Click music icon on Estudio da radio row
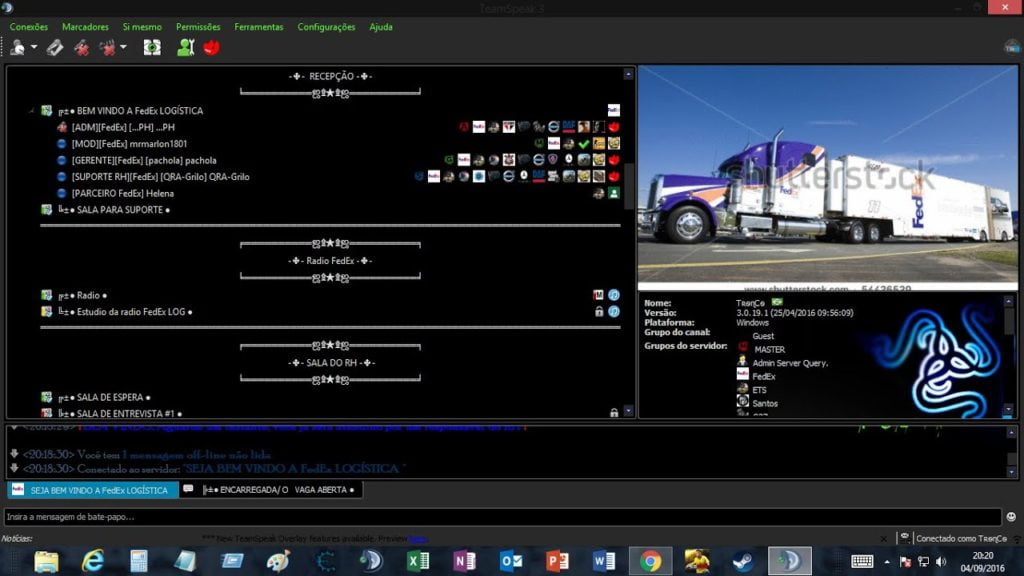Screen dimensions: 1024x576 pos(614,312)
